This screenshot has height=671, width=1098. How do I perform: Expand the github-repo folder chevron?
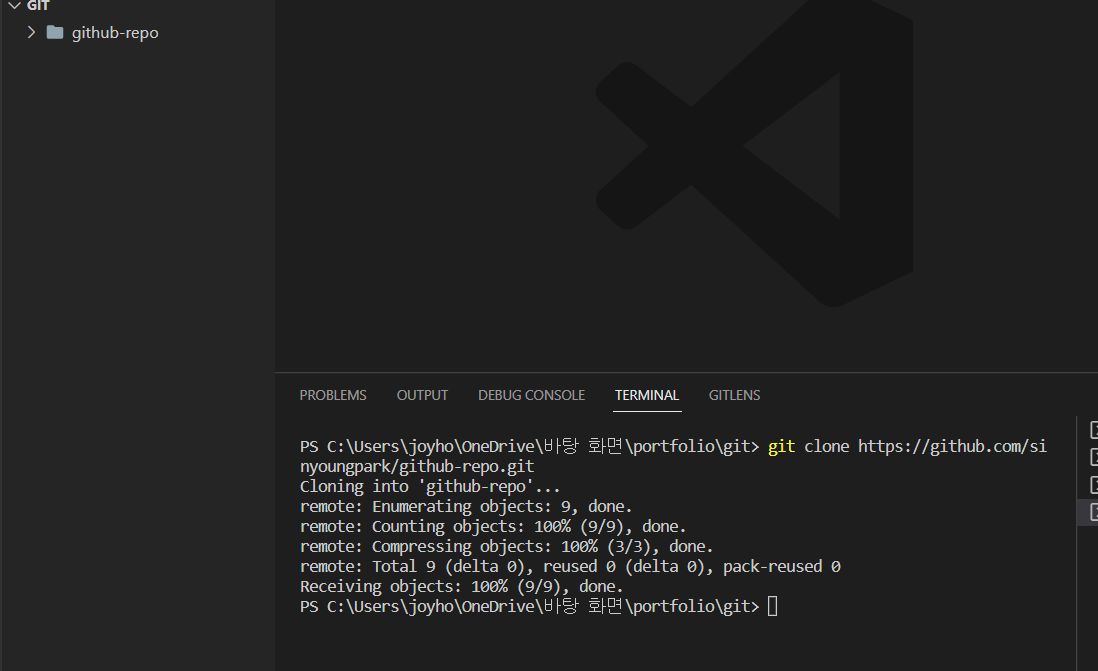(31, 32)
